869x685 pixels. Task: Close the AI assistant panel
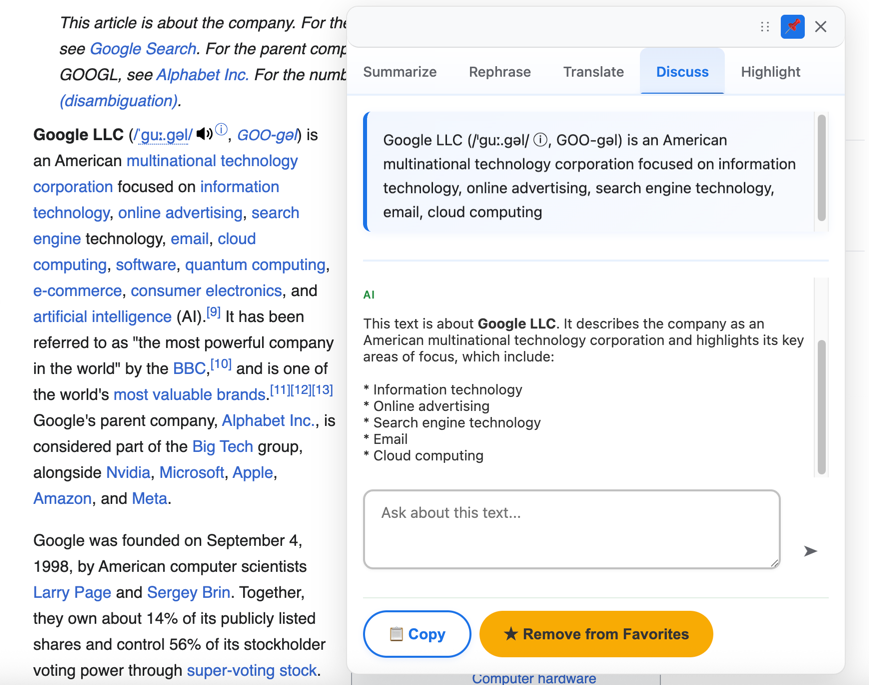click(x=821, y=27)
